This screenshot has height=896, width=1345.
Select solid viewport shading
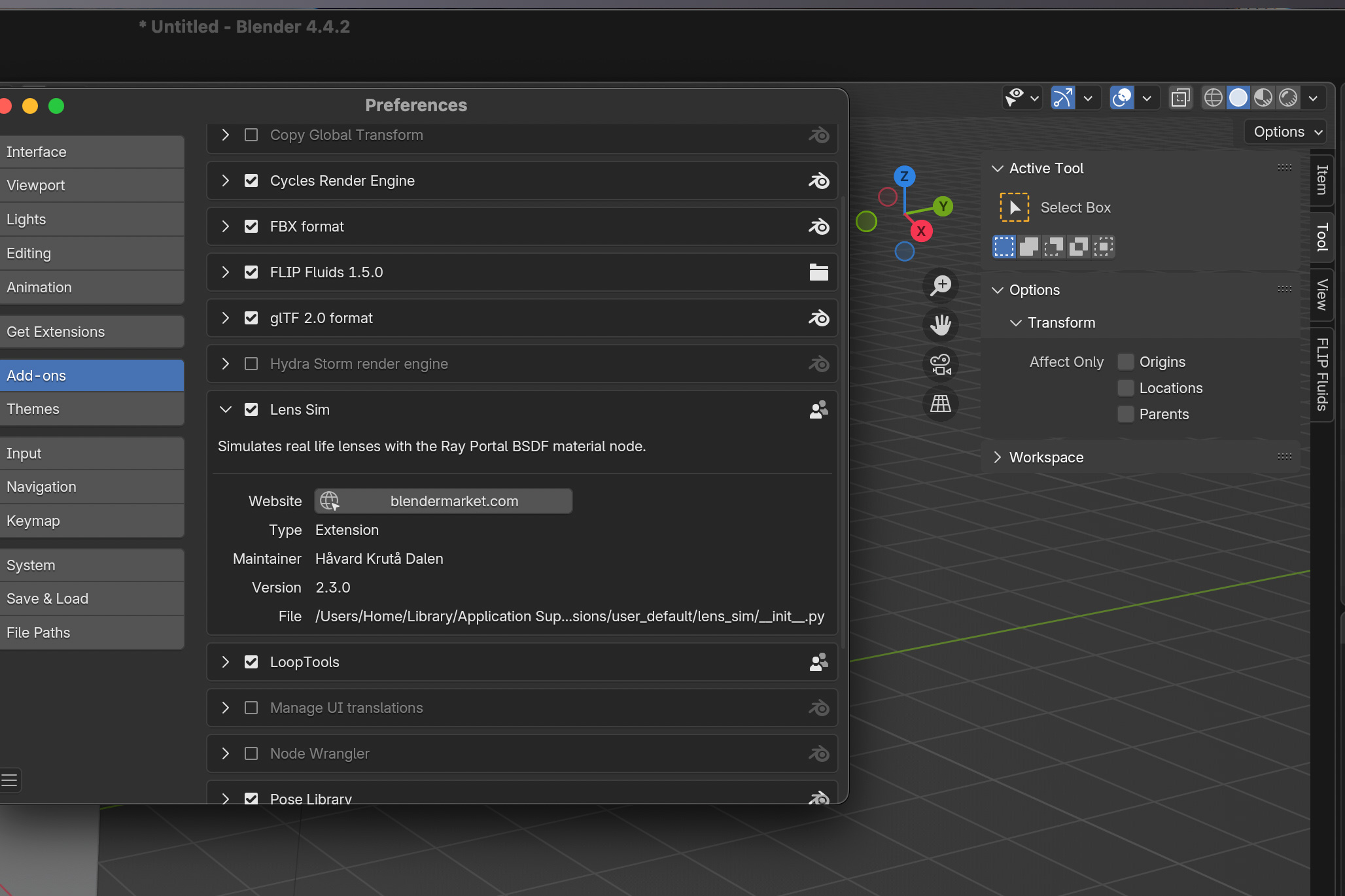pyautogui.click(x=1238, y=98)
